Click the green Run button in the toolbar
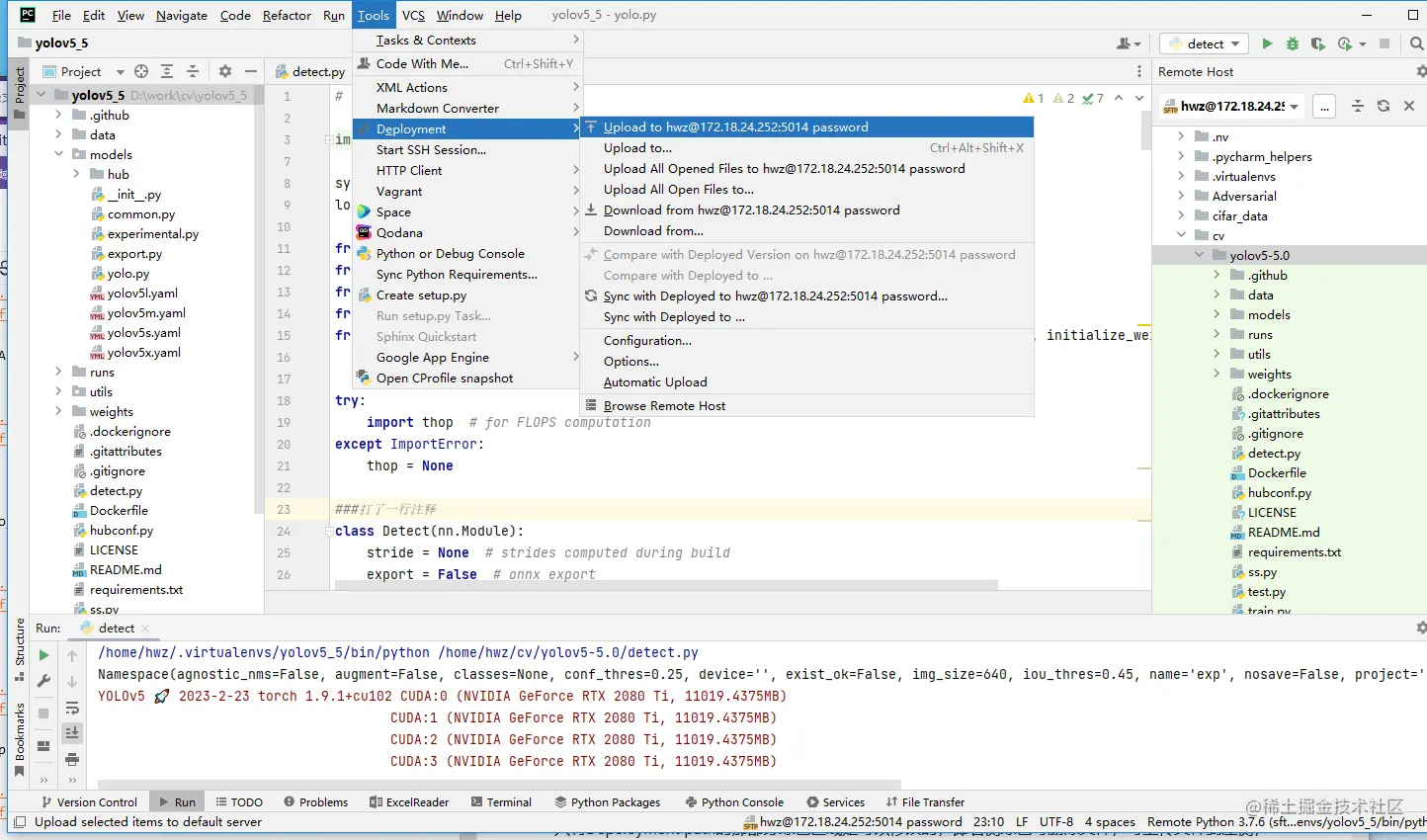The image size is (1427, 840). (x=1267, y=43)
